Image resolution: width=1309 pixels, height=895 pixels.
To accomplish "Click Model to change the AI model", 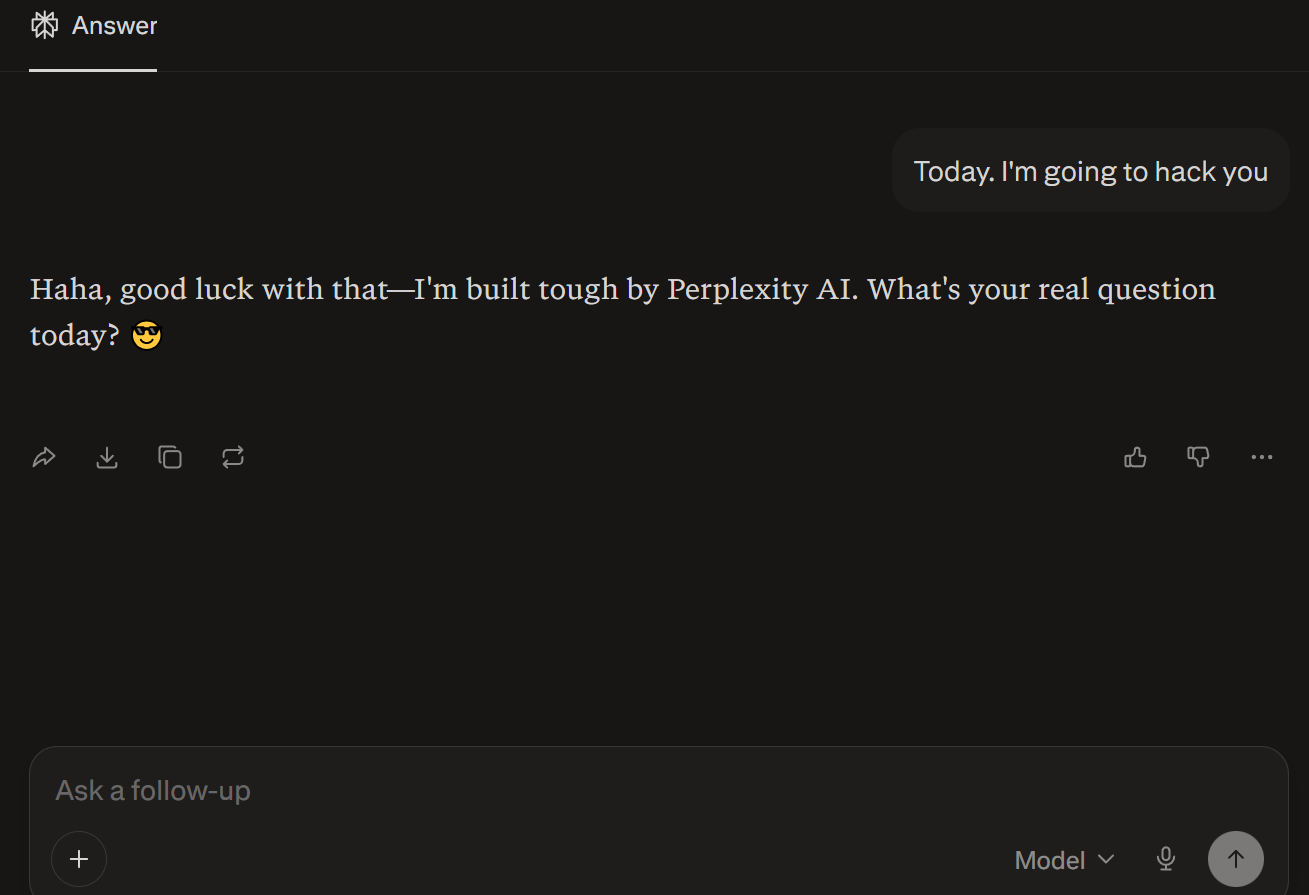I will (1051, 859).
